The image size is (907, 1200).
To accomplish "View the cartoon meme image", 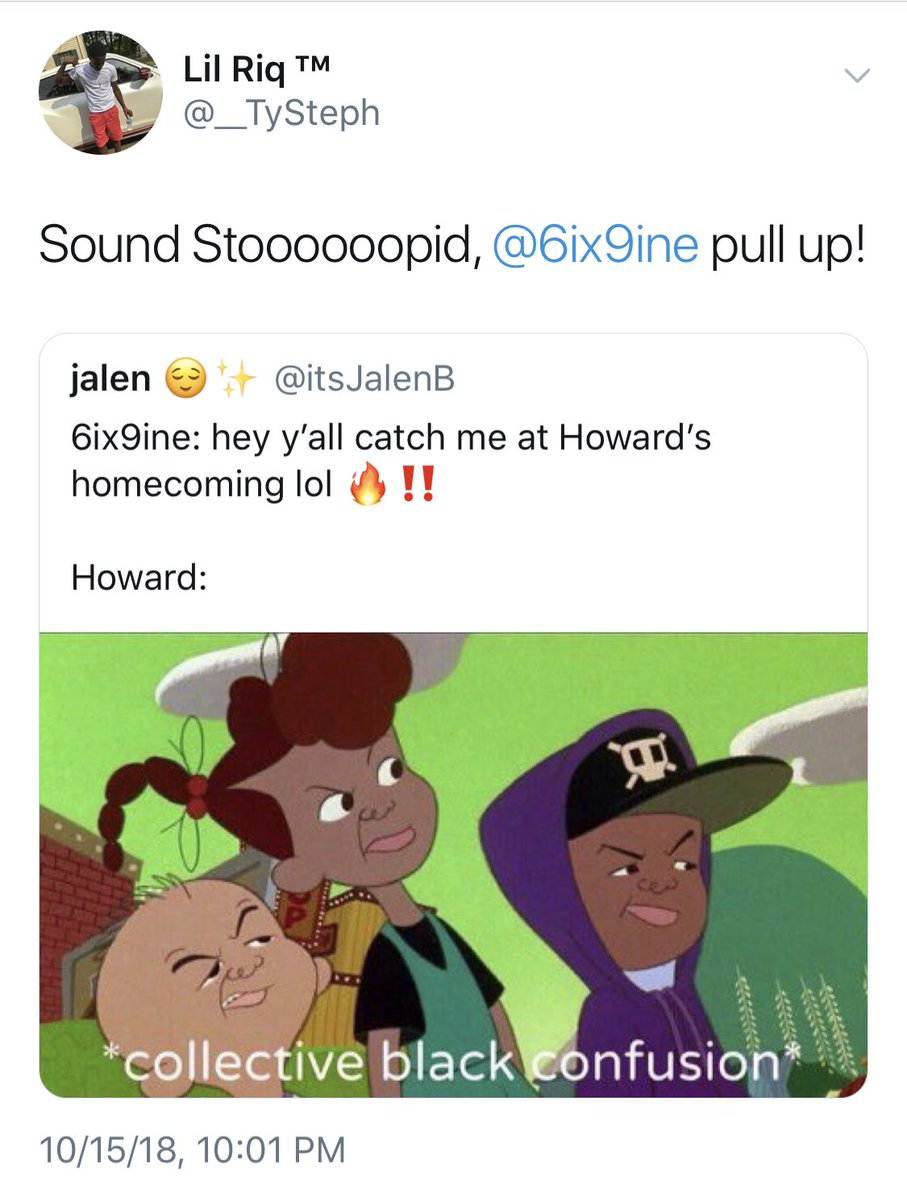I will click(453, 864).
